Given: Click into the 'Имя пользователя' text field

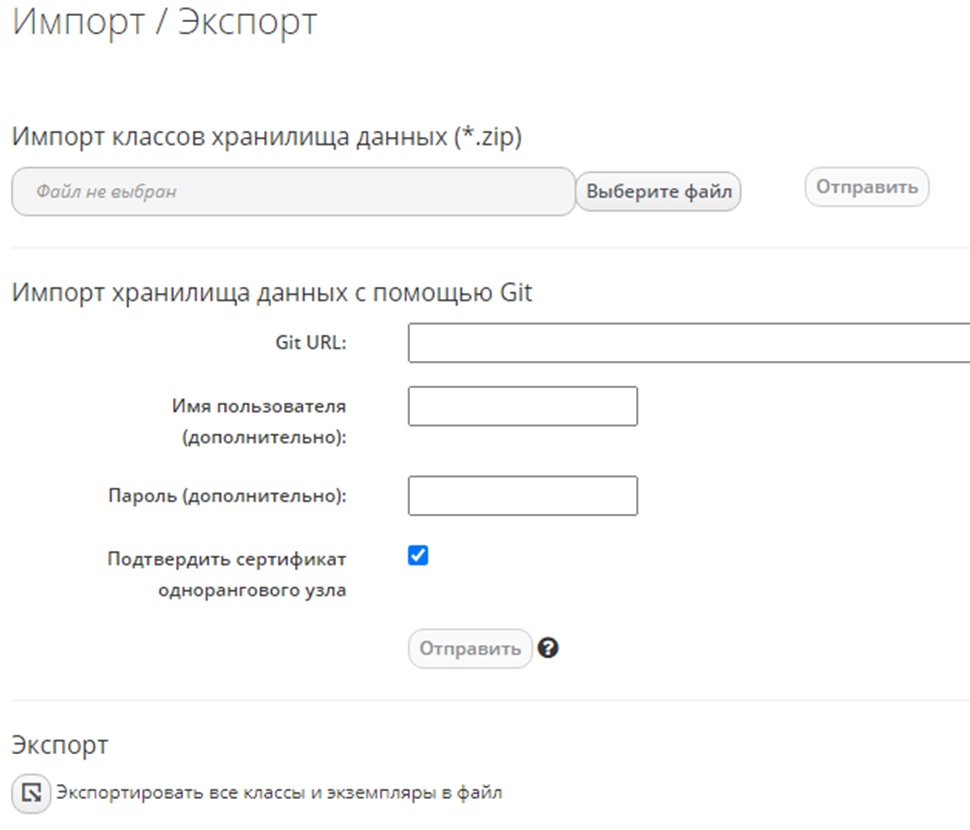Looking at the screenshot, I should click(x=522, y=406).
